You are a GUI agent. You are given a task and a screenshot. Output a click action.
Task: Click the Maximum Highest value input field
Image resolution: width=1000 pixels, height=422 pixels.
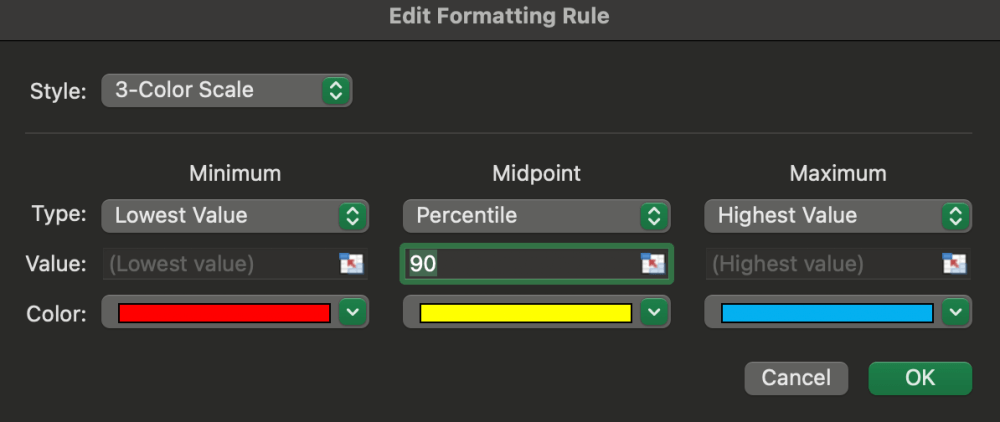point(822,264)
